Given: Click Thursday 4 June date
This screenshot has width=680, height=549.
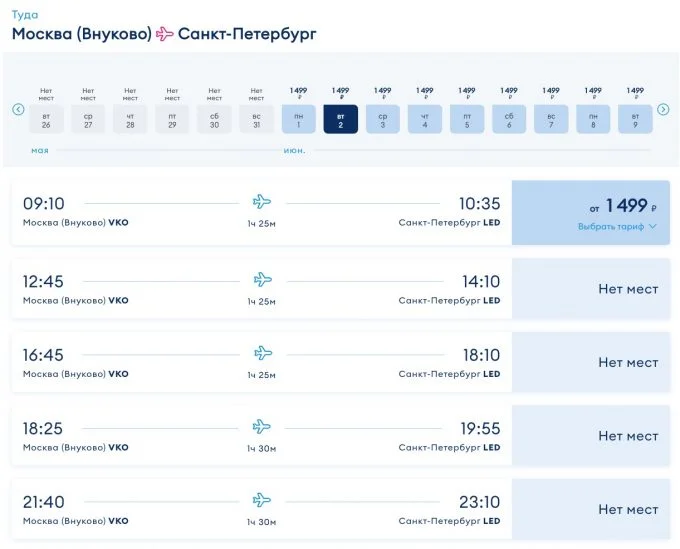Looking at the screenshot, I should pyautogui.click(x=425, y=119).
